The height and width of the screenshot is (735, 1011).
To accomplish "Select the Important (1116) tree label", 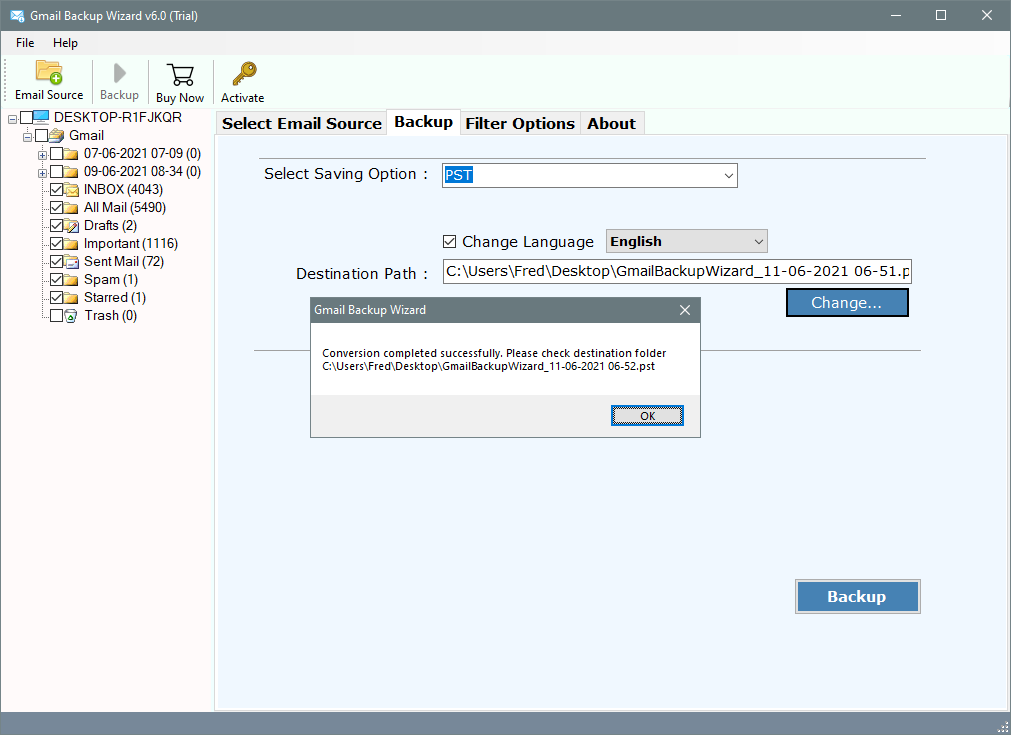I will [x=131, y=244].
